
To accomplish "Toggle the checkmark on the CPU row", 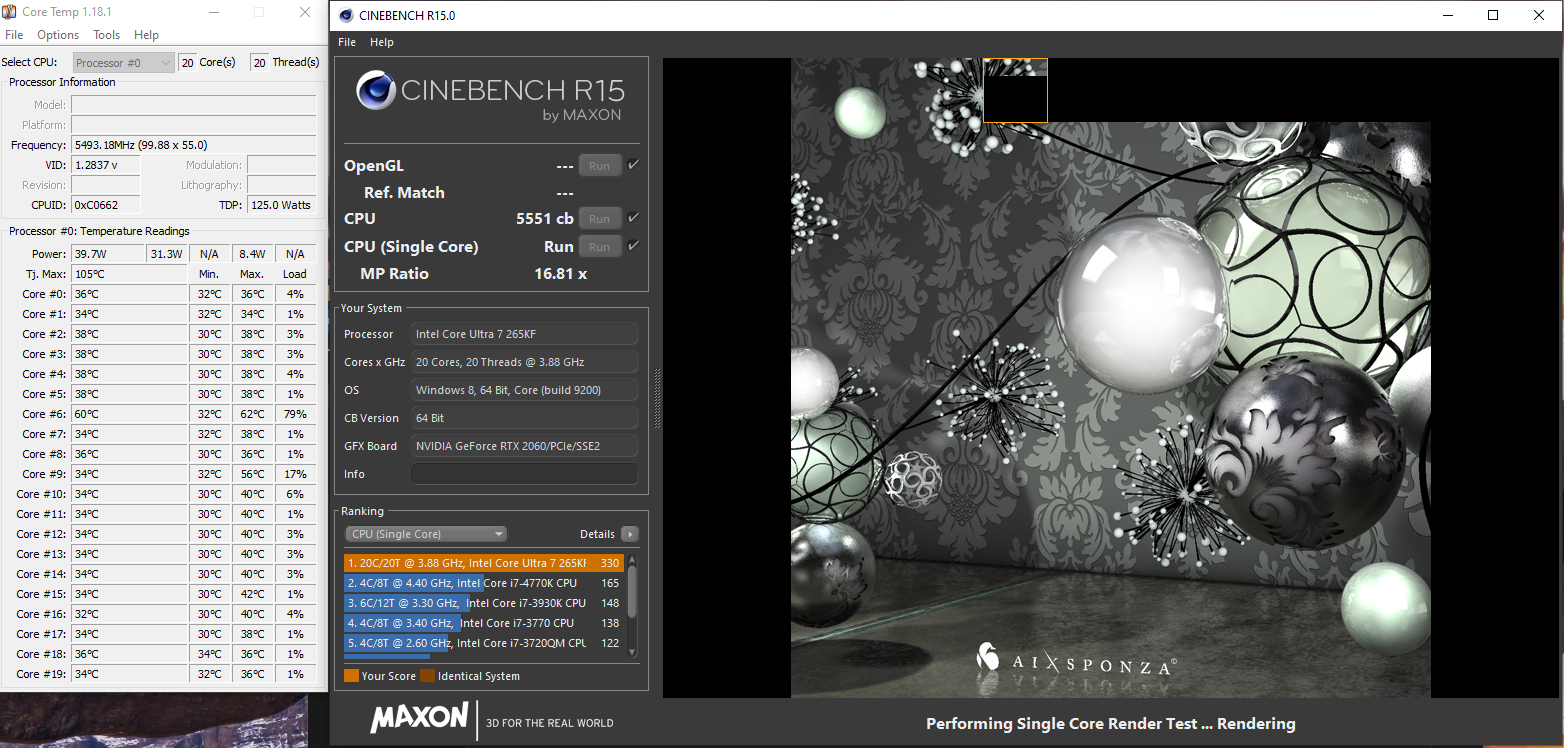I will tap(633, 218).
